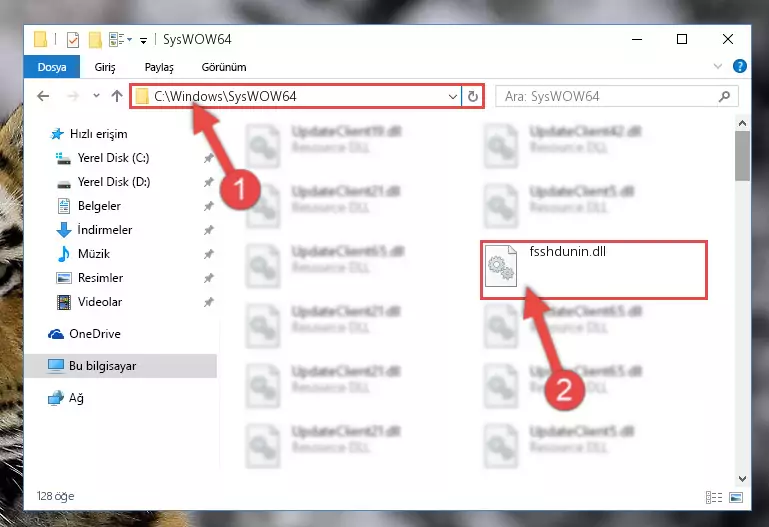Maximize the SysWOW64 window
This screenshot has width=769, height=527.
(x=682, y=39)
